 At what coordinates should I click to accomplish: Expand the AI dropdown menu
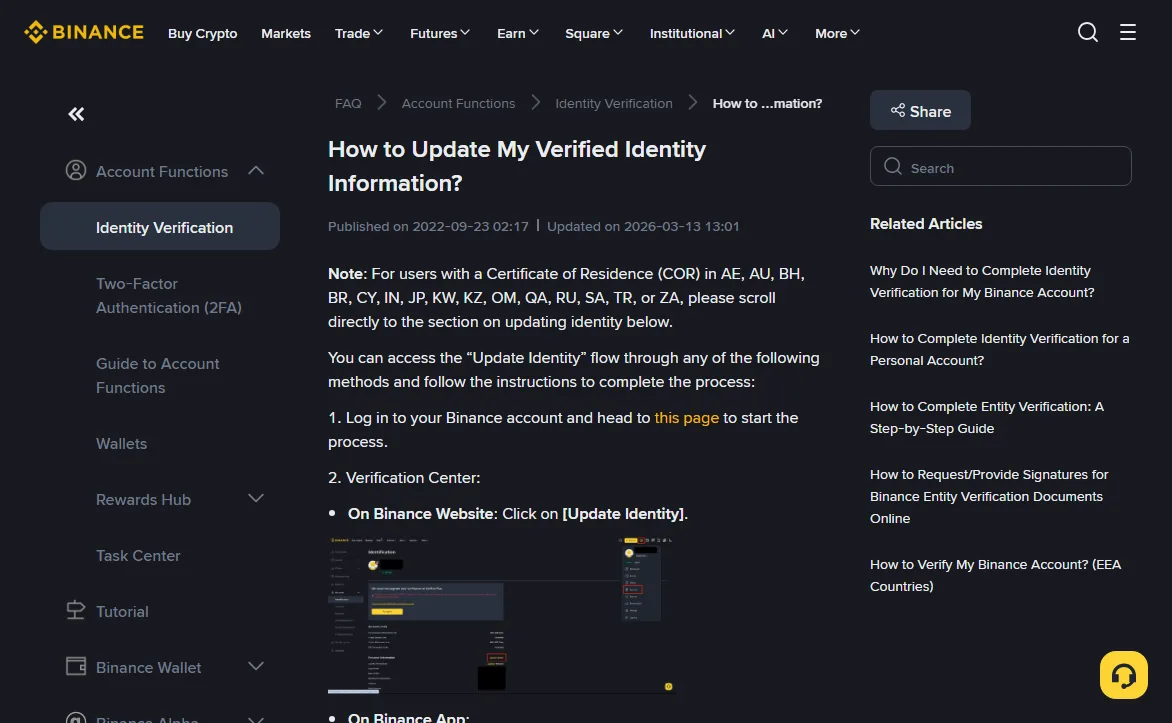[x=774, y=33]
